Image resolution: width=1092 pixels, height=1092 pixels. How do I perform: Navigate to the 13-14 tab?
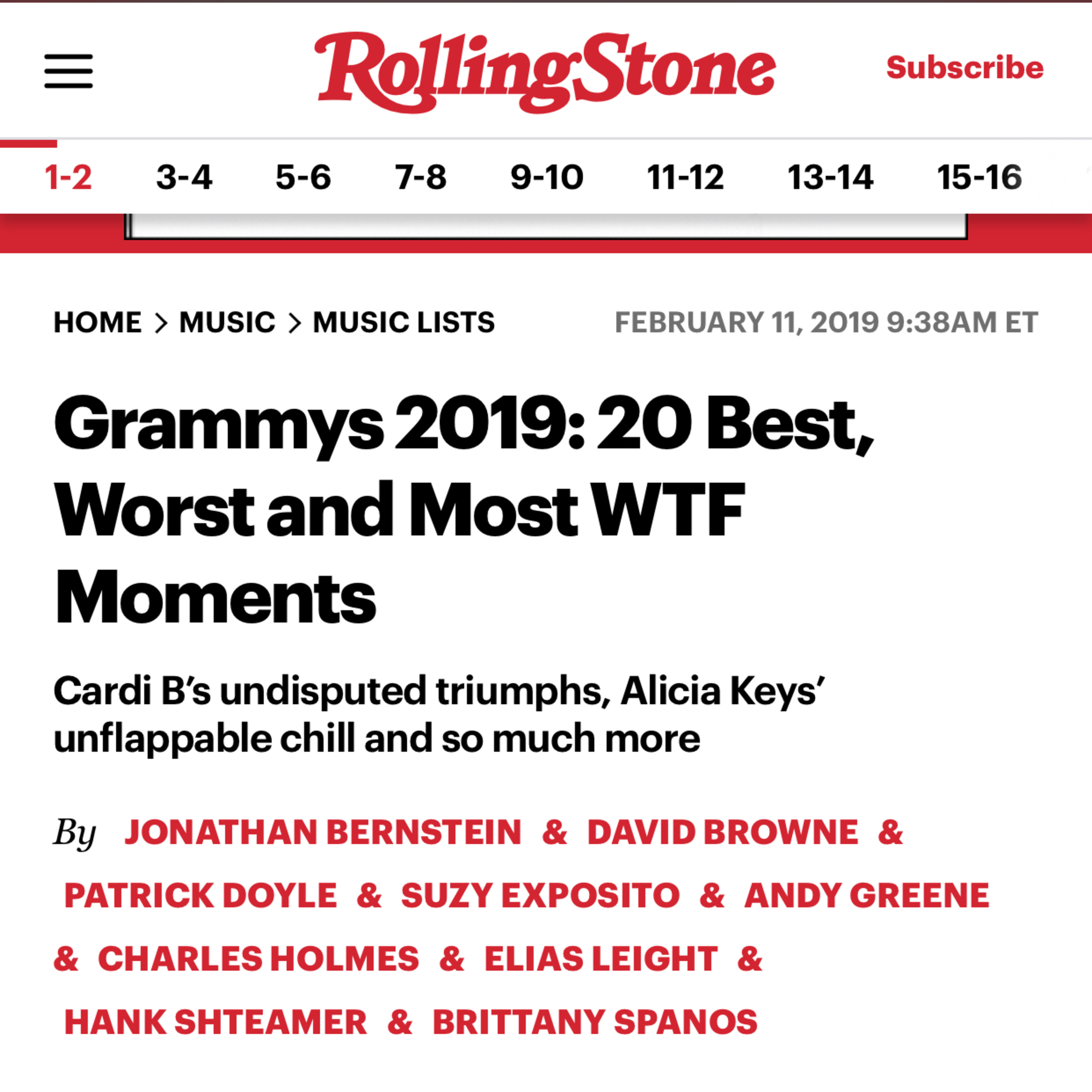(x=830, y=178)
